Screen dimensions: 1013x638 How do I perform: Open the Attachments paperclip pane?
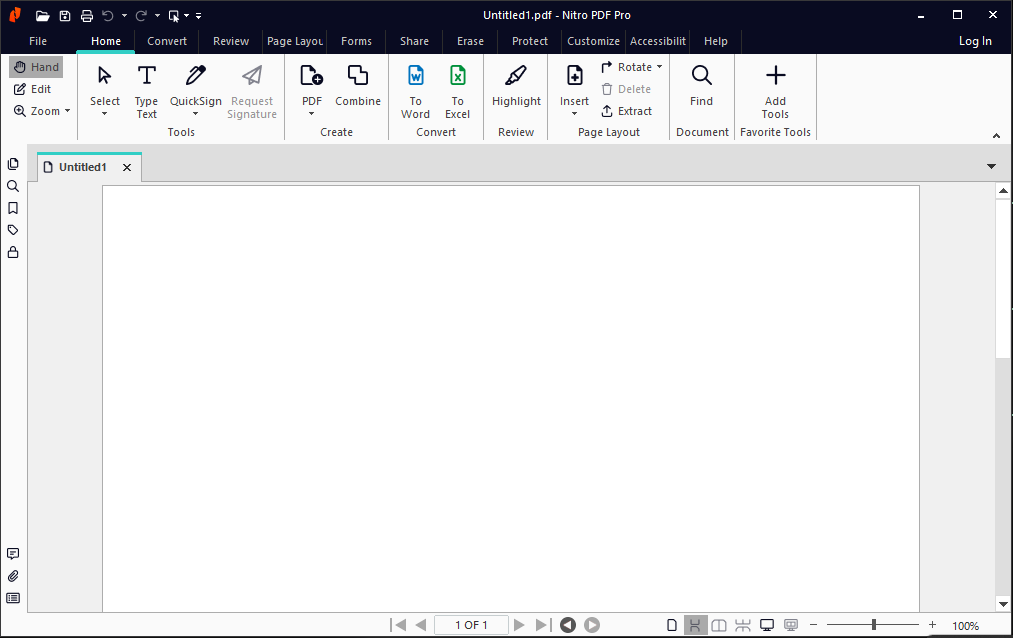13,576
